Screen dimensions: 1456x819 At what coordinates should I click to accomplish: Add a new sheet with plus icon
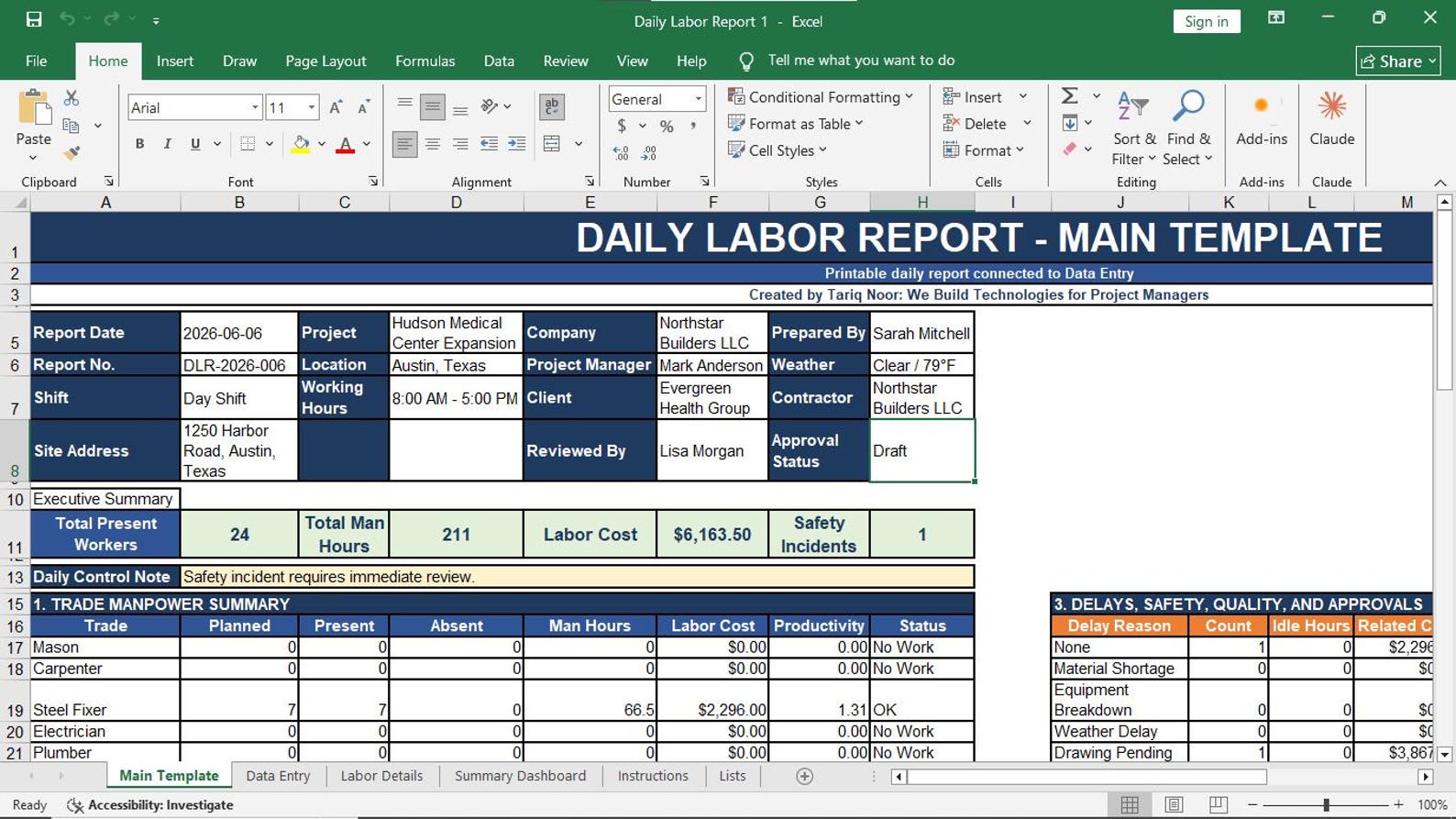pos(804,776)
